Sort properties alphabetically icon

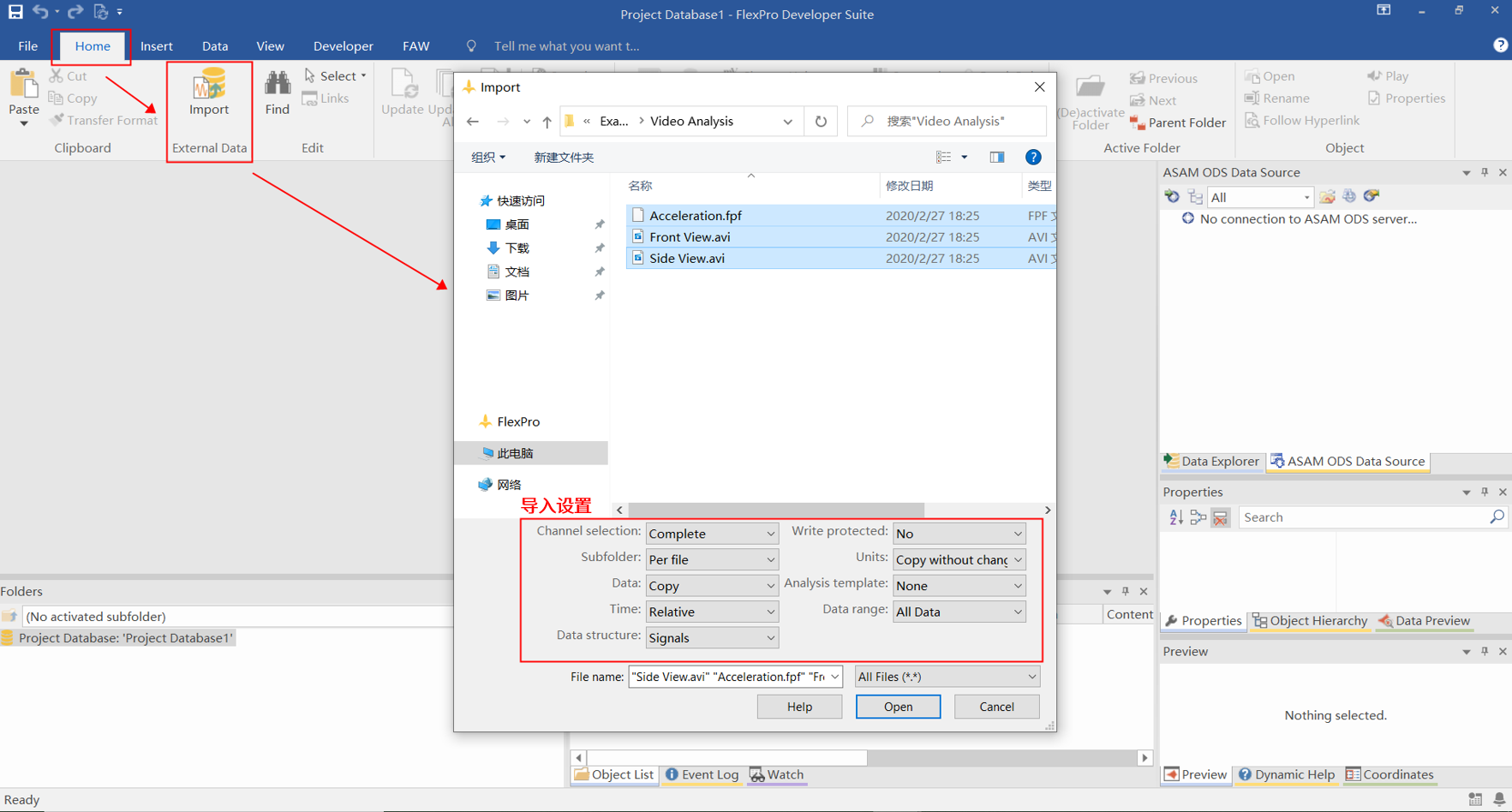pyautogui.click(x=1176, y=517)
